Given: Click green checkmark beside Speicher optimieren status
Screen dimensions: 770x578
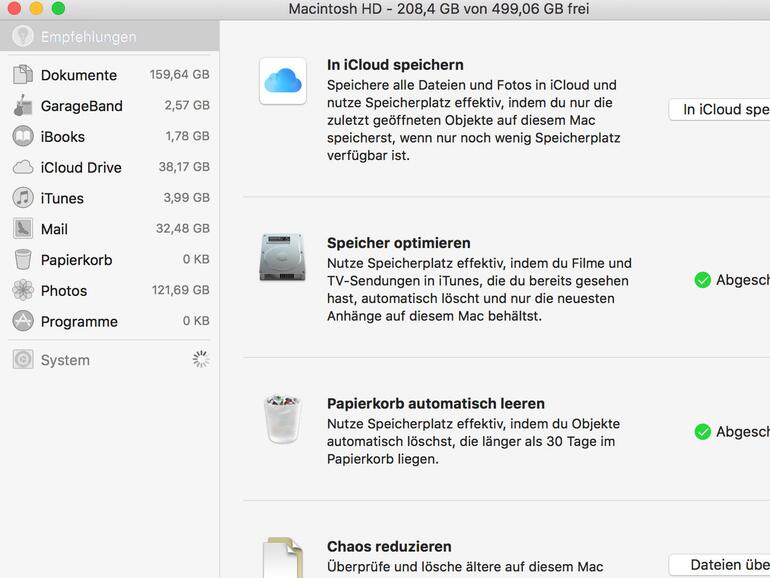Looking at the screenshot, I should 702,280.
